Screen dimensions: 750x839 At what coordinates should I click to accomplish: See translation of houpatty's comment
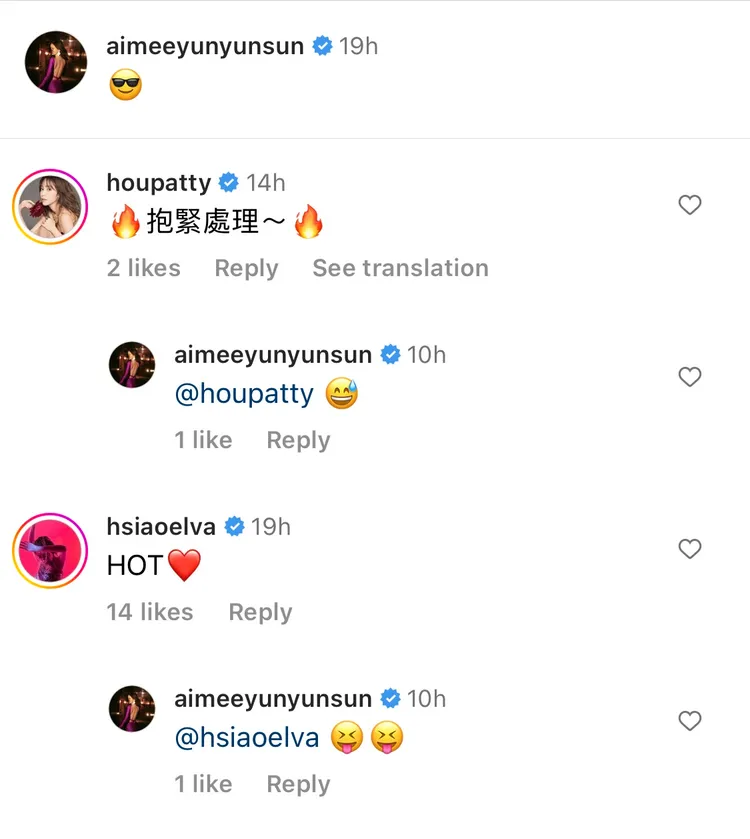click(x=400, y=268)
